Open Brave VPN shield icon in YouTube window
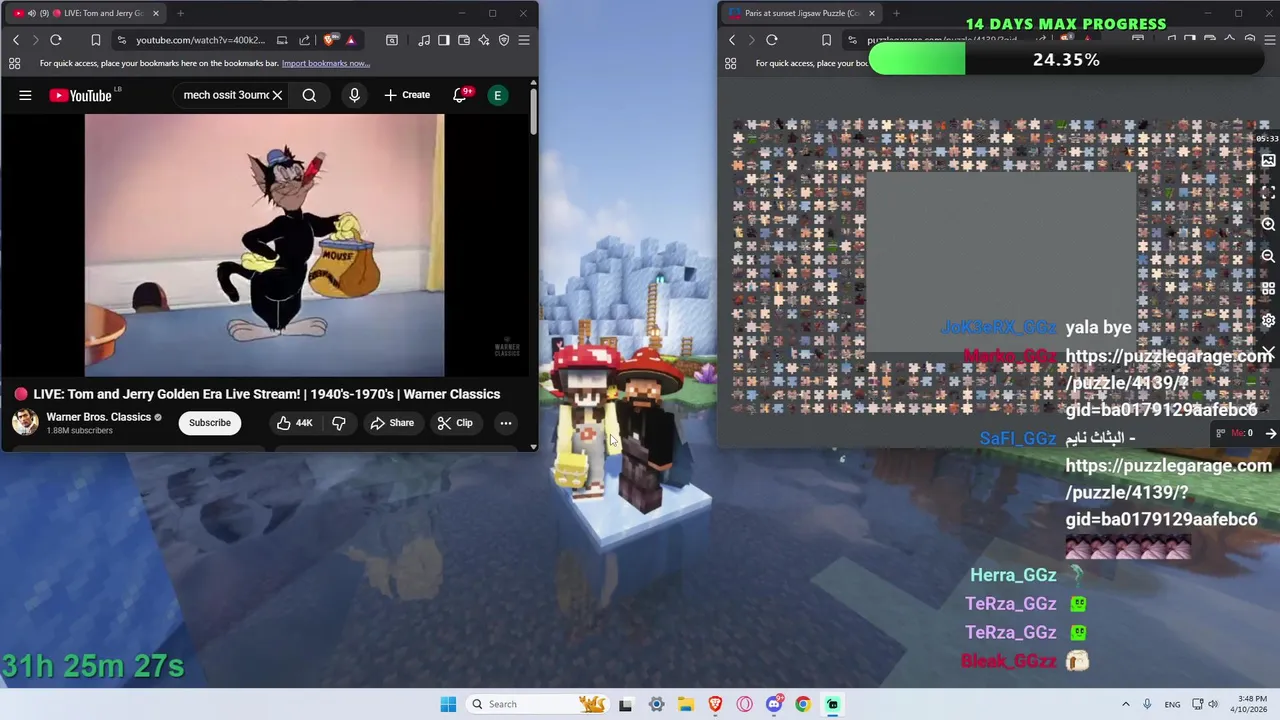Screen dimensions: 1280x720 [504, 40]
